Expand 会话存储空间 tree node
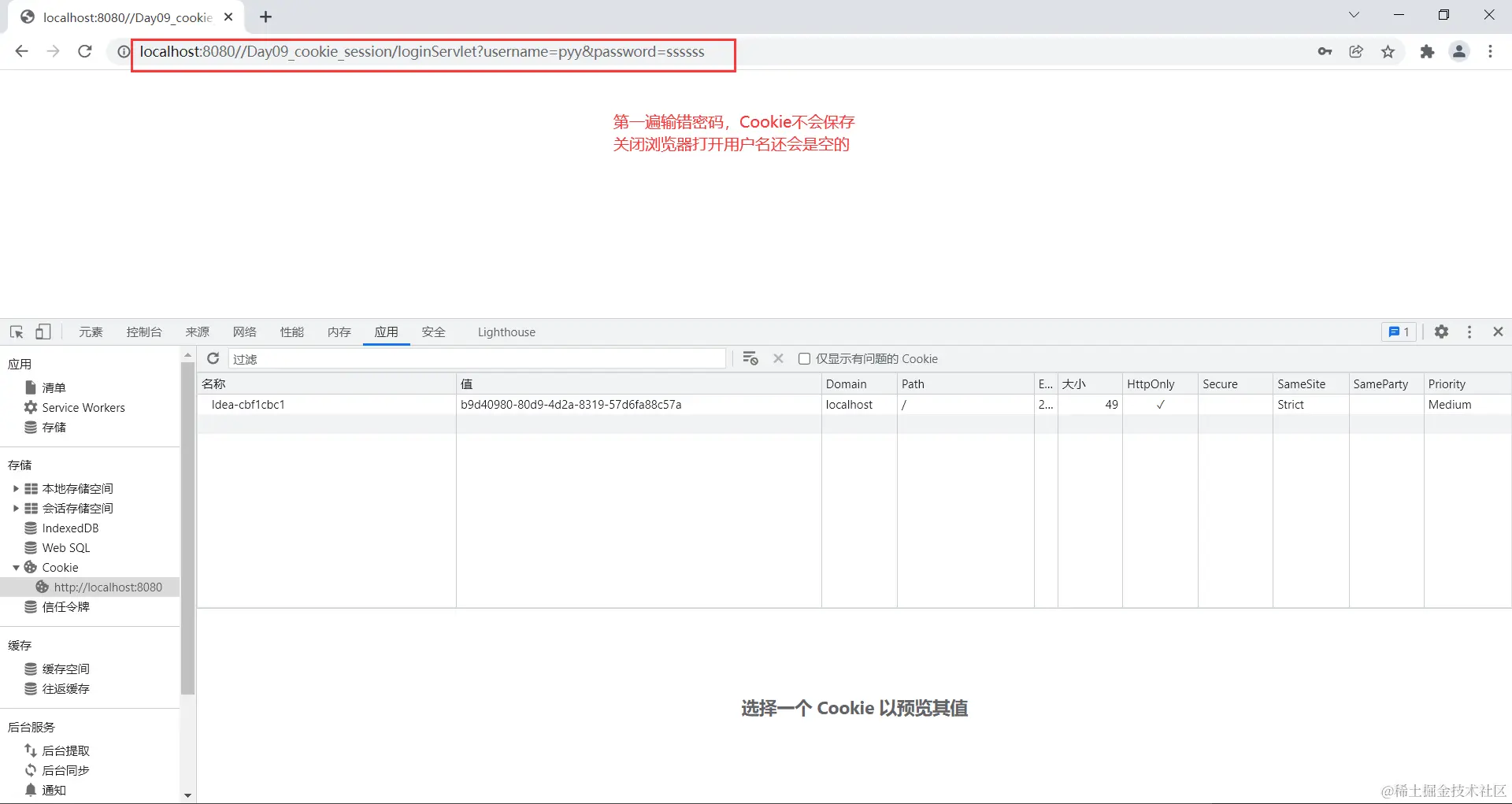Image resolution: width=1512 pixels, height=804 pixels. click(x=16, y=508)
